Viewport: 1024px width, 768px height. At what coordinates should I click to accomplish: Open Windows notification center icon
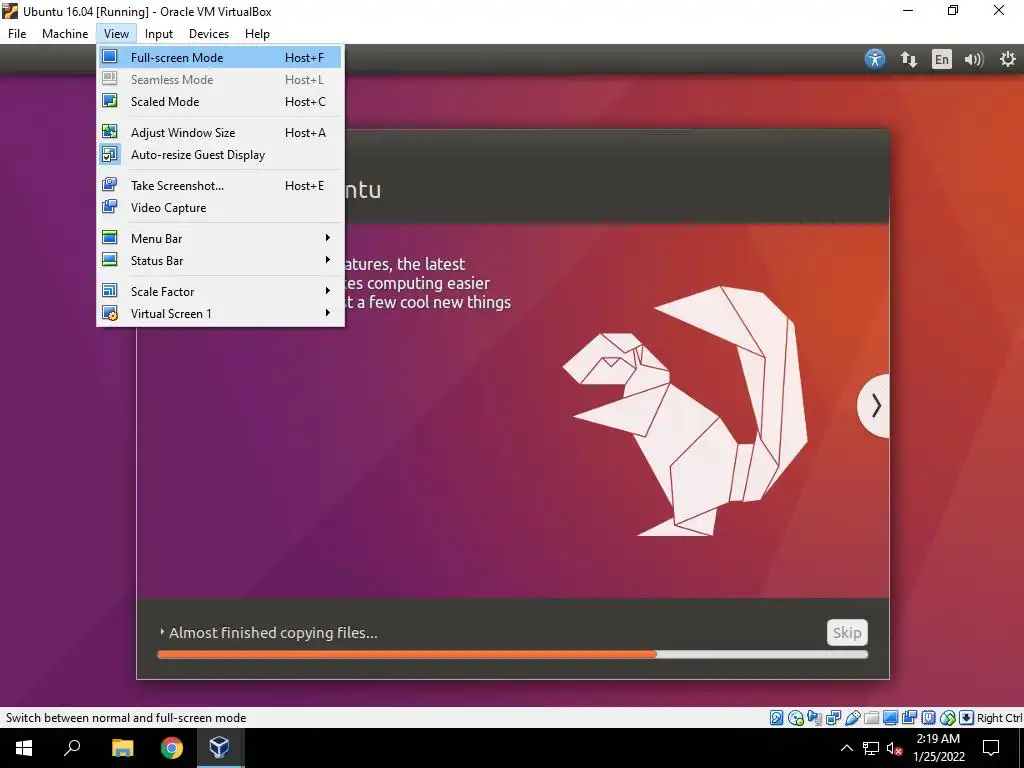pos(991,748)
